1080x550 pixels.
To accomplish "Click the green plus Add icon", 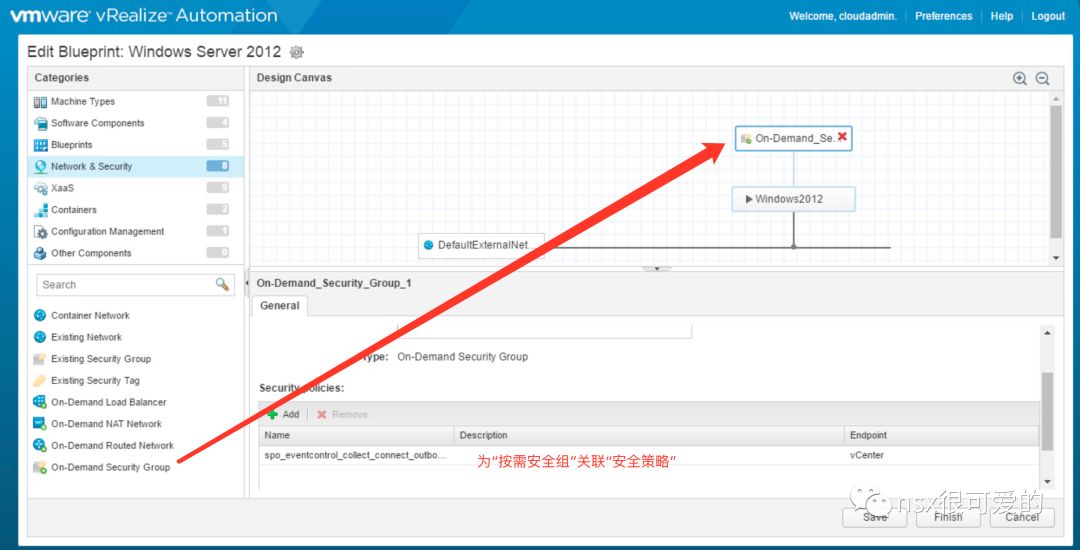I will (x=273, y=414).
